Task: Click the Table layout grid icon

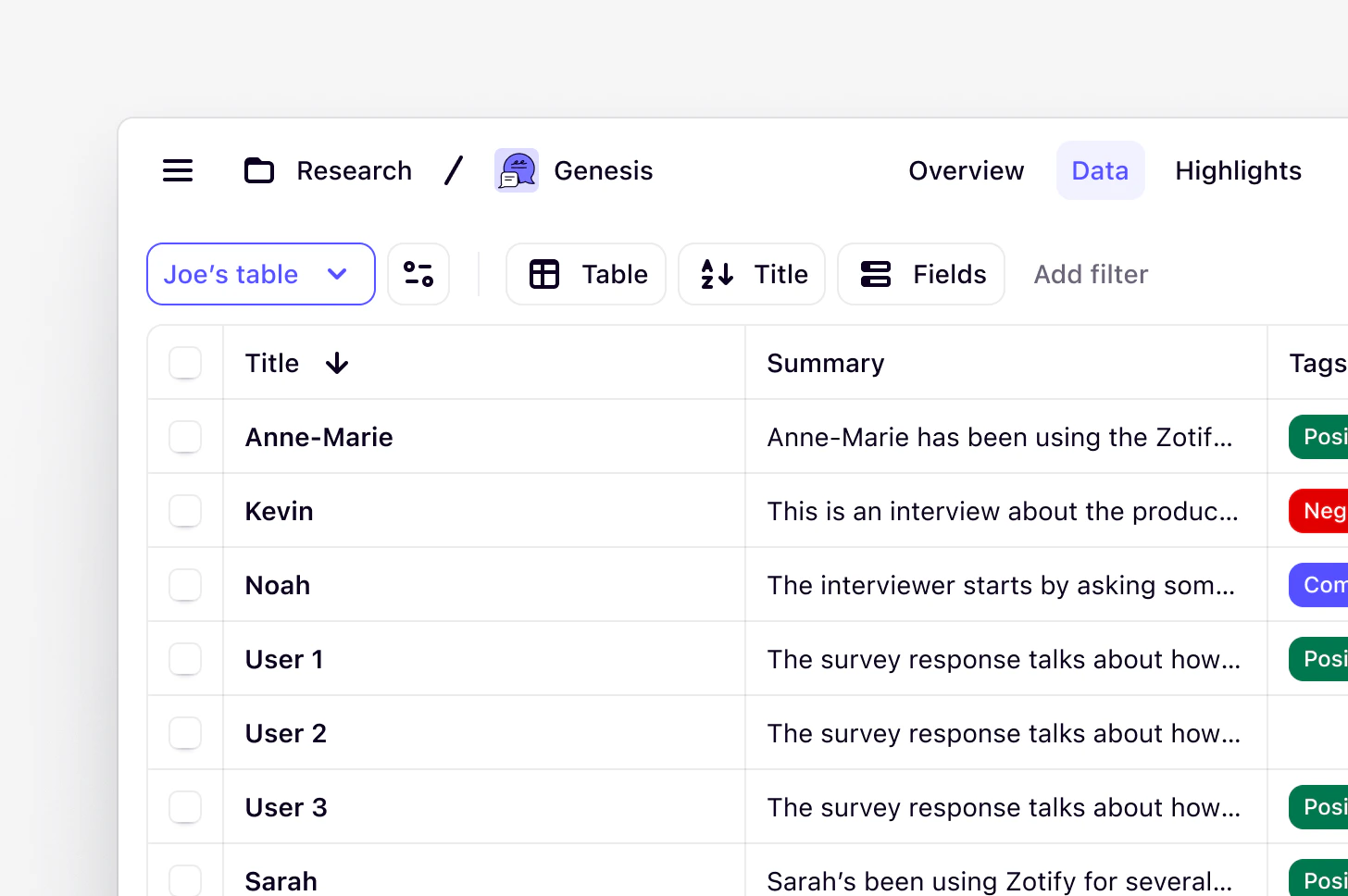Action: [x=544, y=274]
